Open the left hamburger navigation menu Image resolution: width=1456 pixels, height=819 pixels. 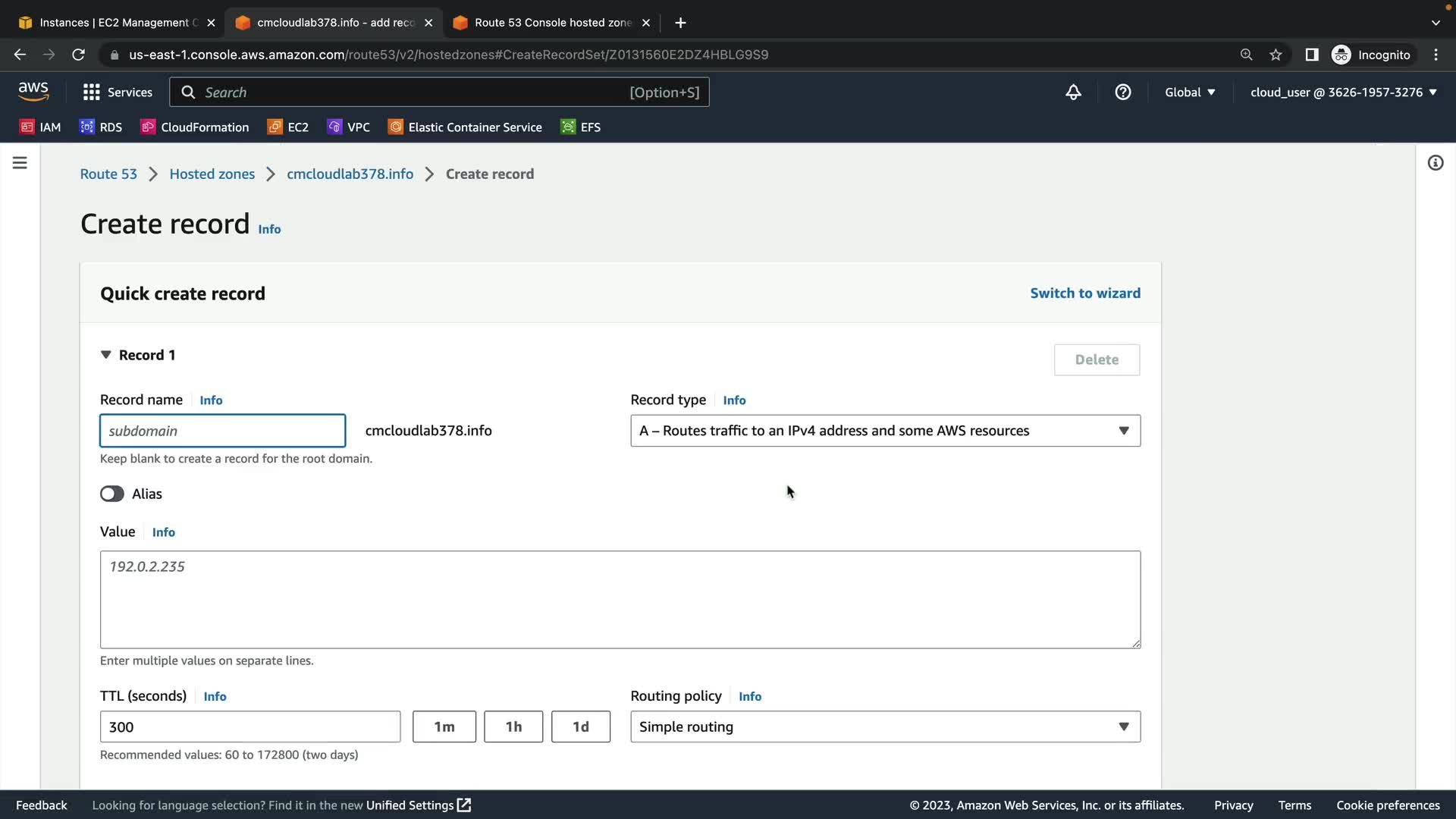click(20, 163)
